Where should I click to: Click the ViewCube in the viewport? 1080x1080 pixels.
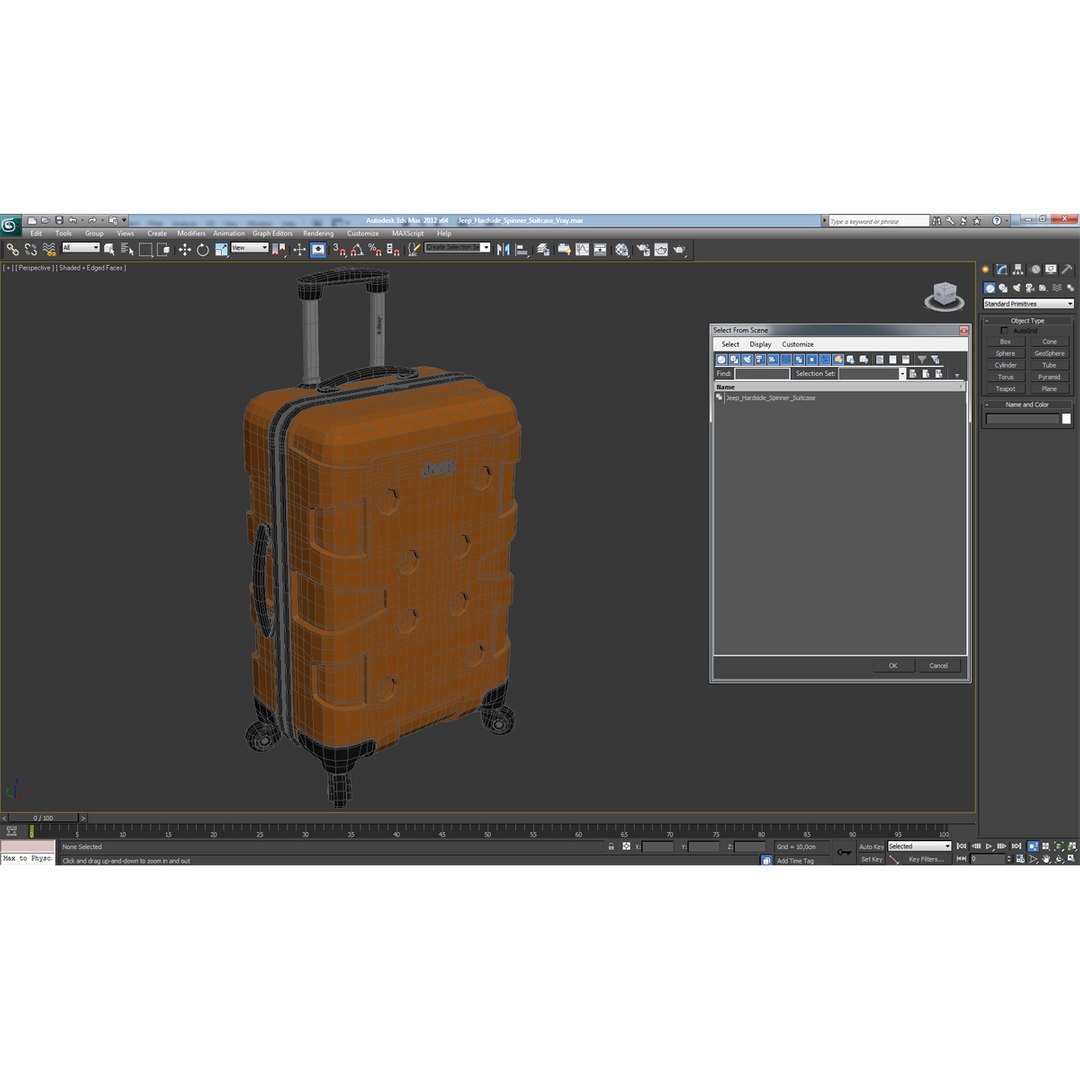tap(944, 295)
